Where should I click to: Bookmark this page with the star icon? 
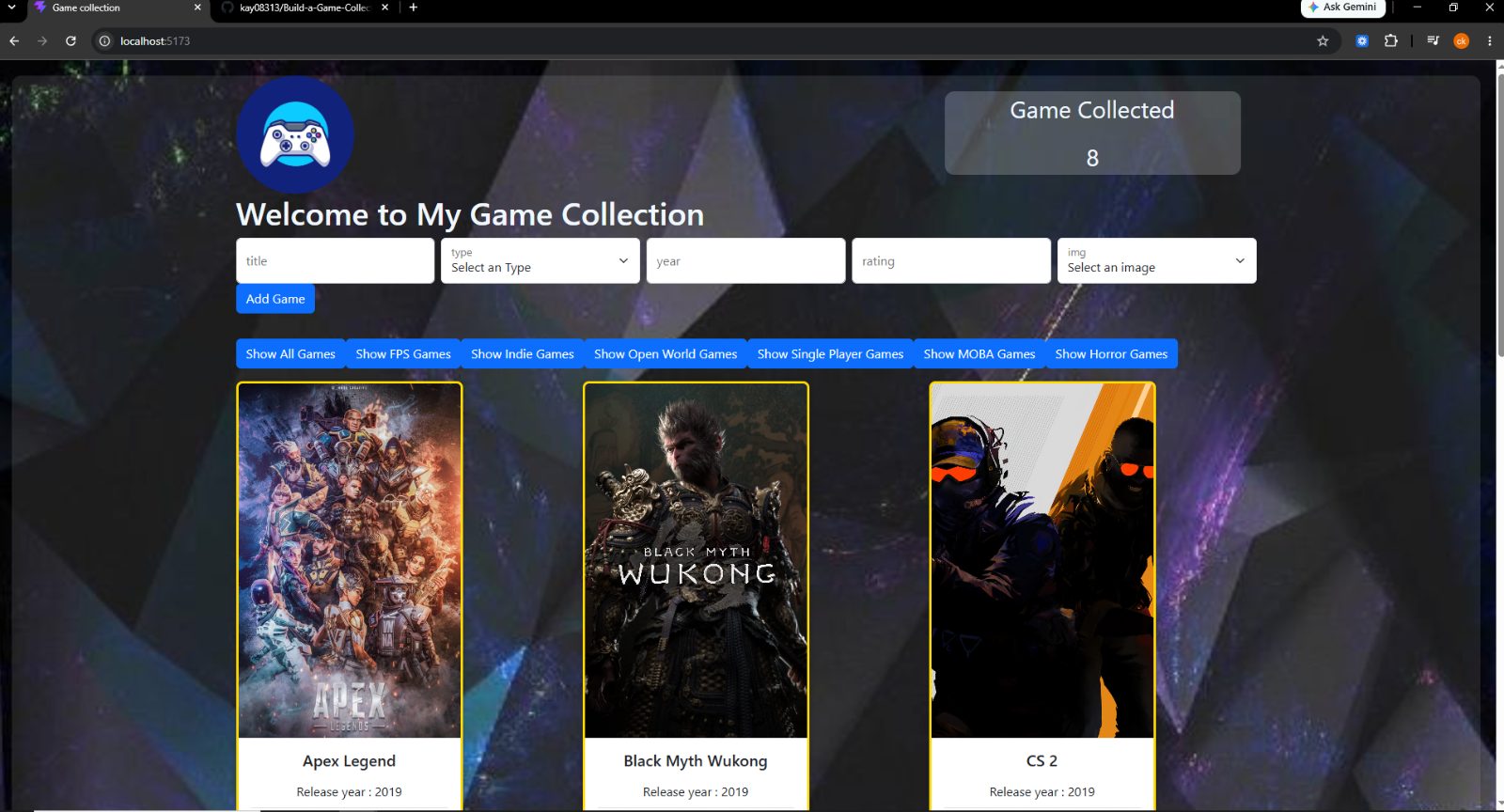click(x=1323, y=40)
